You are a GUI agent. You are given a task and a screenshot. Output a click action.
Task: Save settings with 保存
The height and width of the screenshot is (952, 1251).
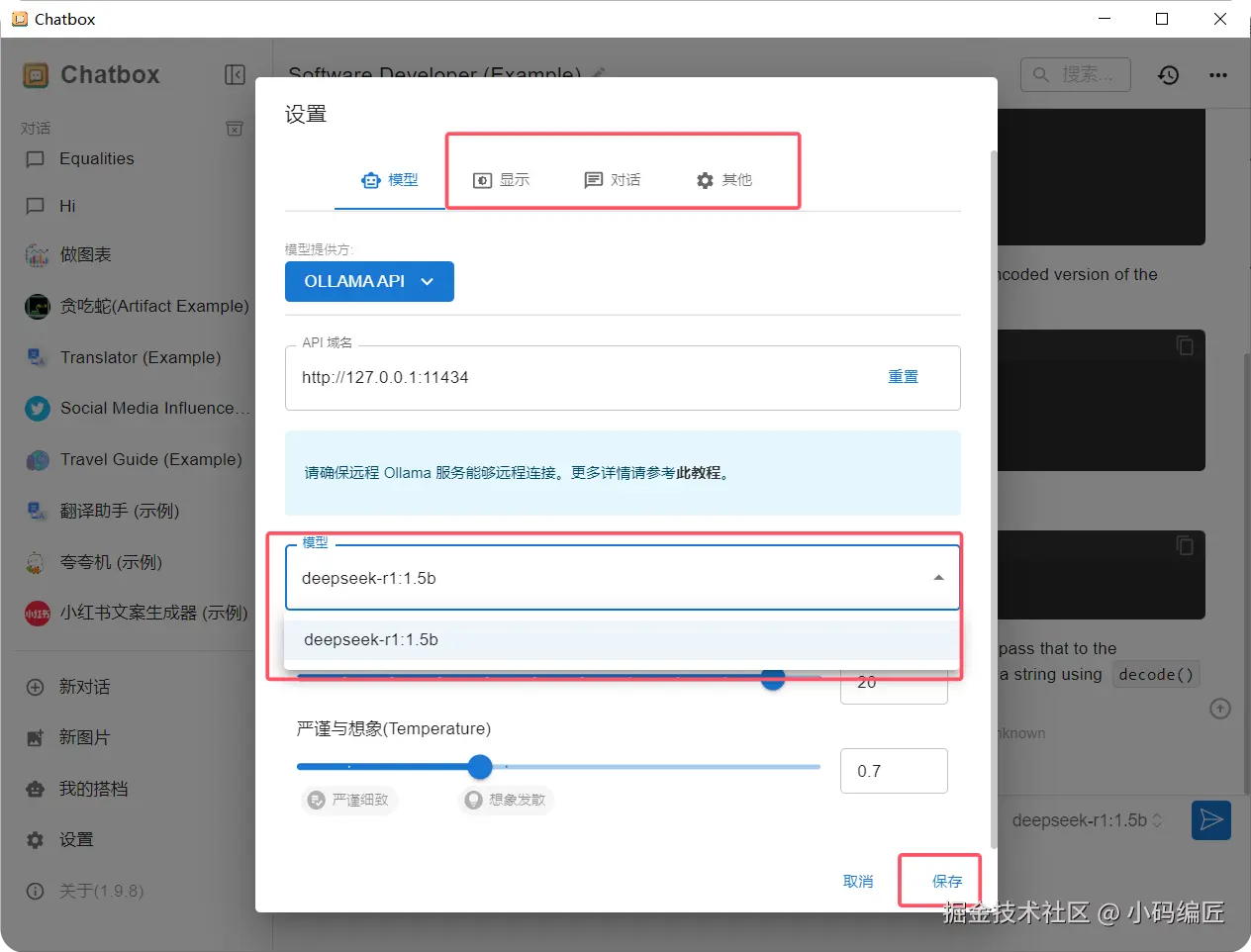(947, 881)
